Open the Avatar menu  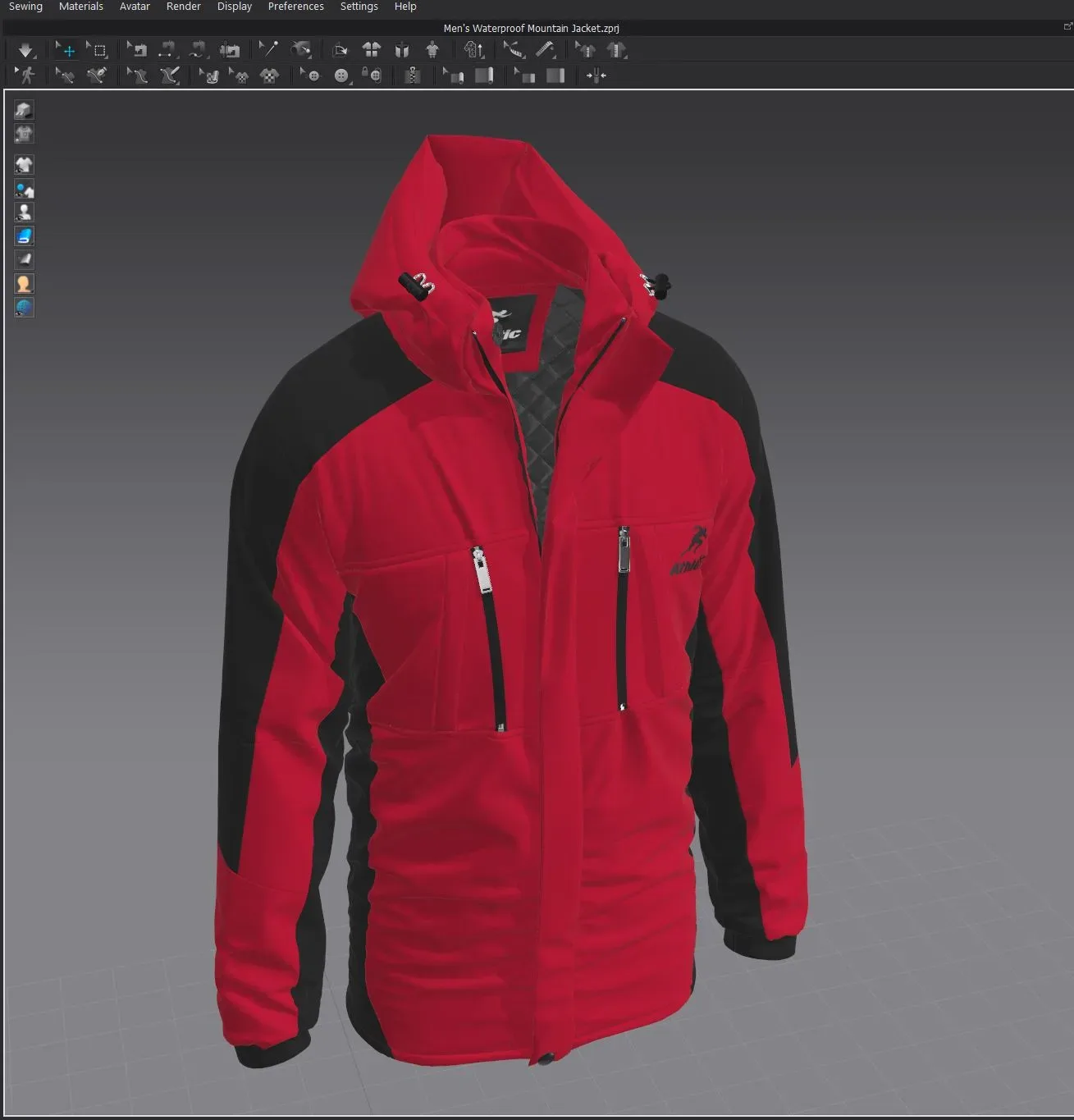pyautogui.click(x=135, y=7)
